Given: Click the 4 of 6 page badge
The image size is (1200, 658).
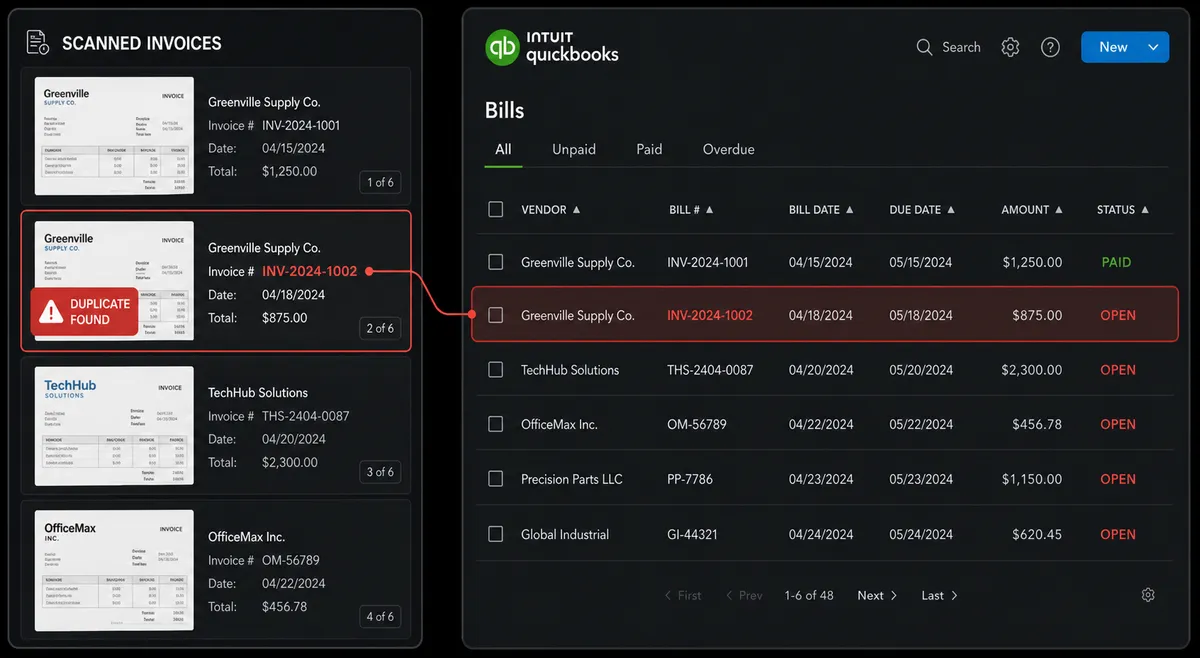Looking at the screenshot, I should coord(380,617).
